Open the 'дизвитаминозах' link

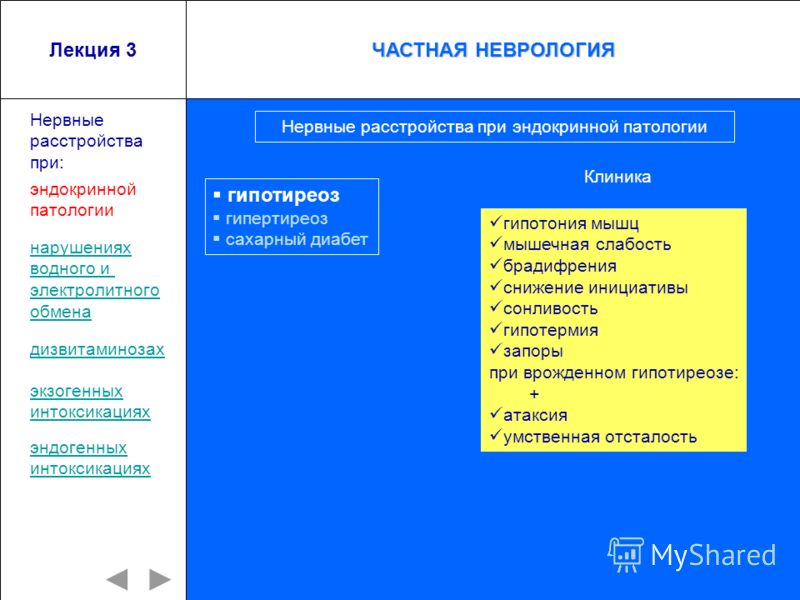(x=97, y=349)
